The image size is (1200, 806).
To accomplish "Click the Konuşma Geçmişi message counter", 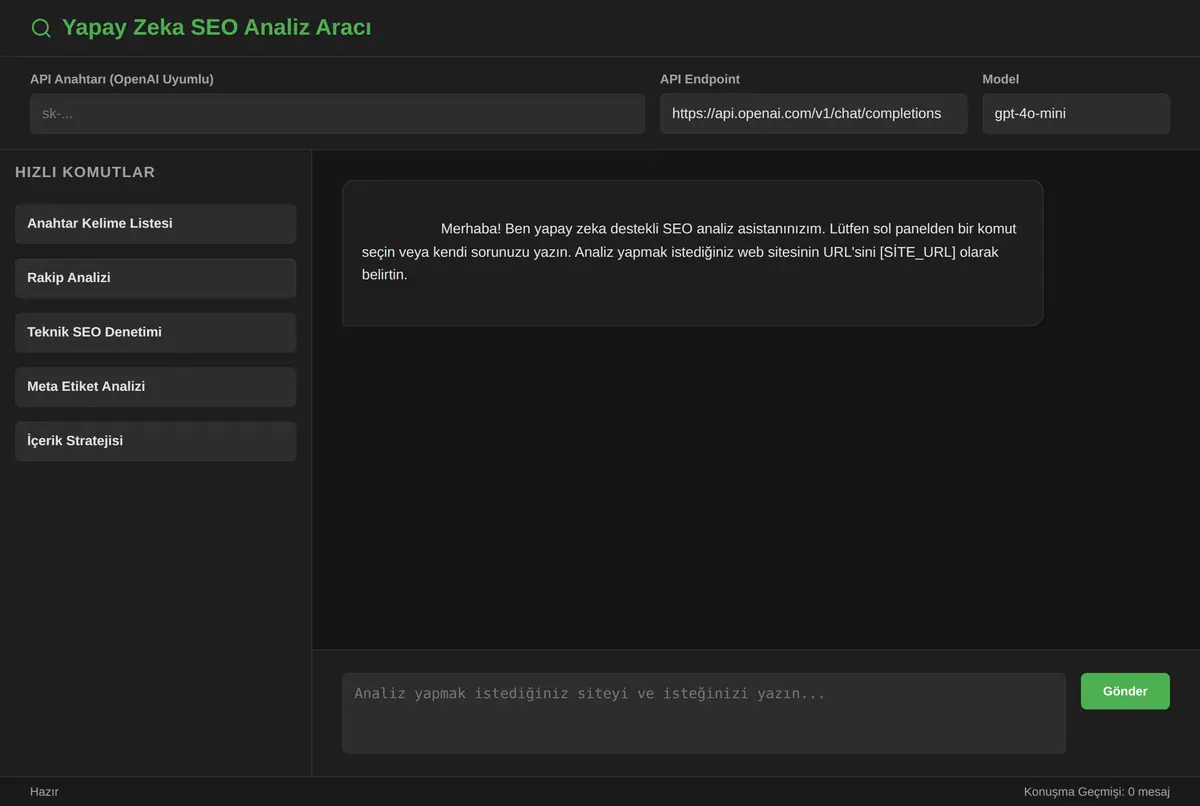I will [1096, 792].
